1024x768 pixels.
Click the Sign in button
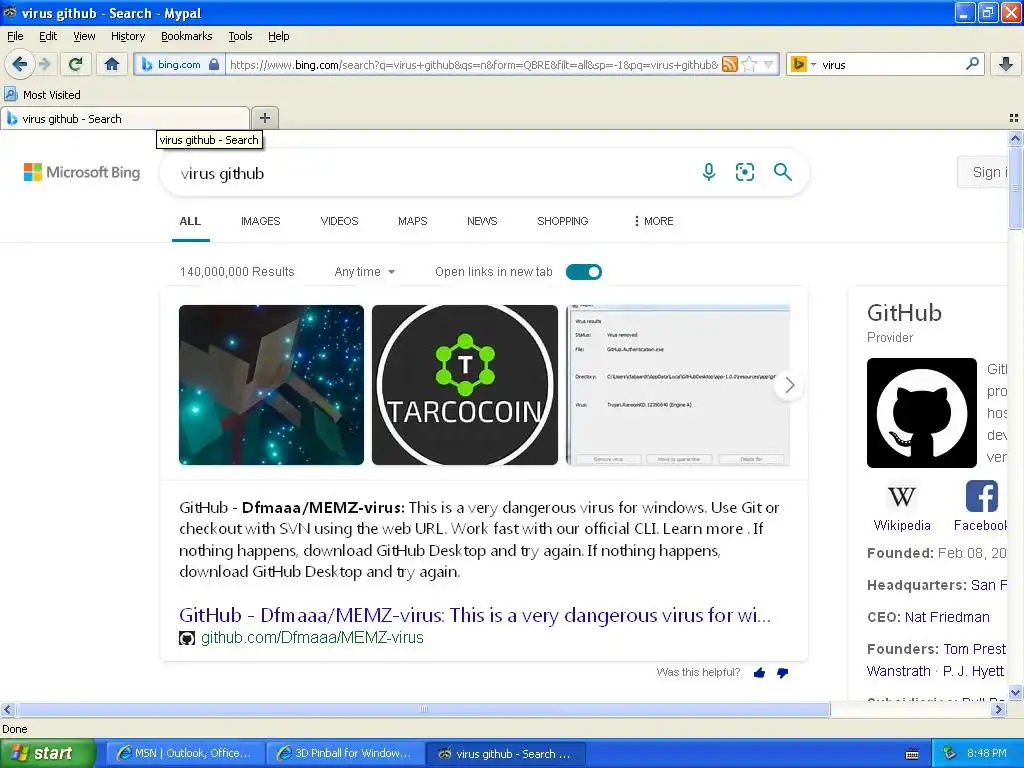(x=984, y=172)
